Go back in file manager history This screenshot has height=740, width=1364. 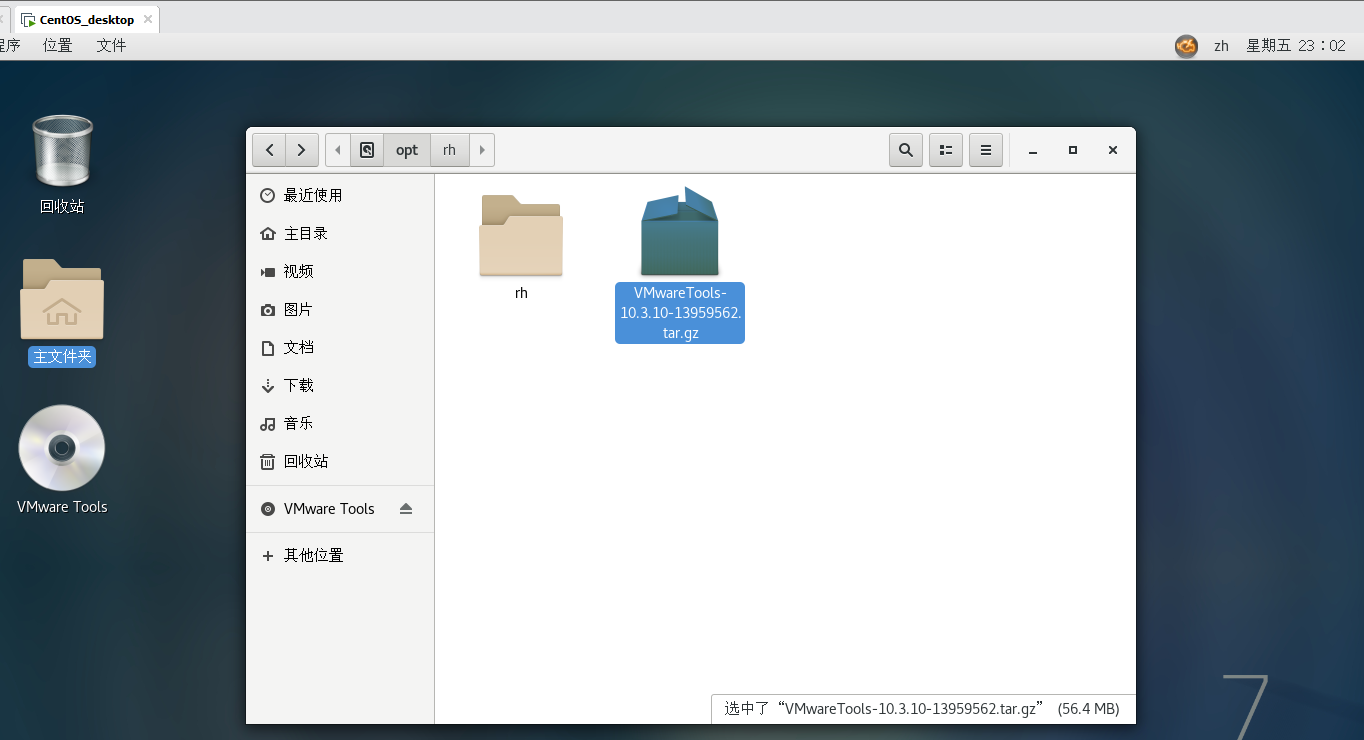[269, 150]
